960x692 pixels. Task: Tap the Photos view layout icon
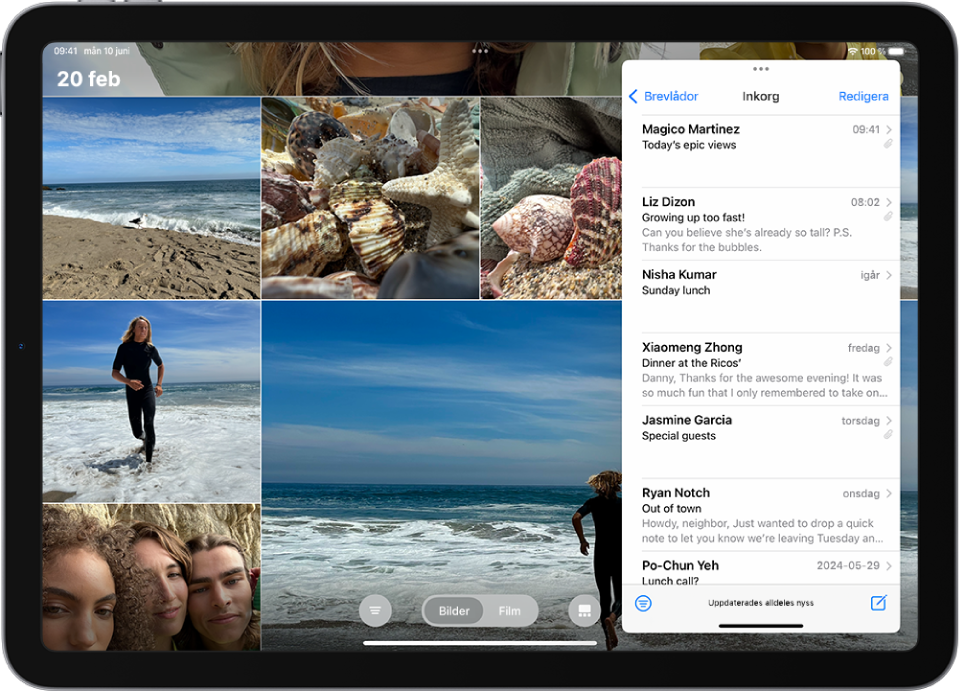(584, 611)
